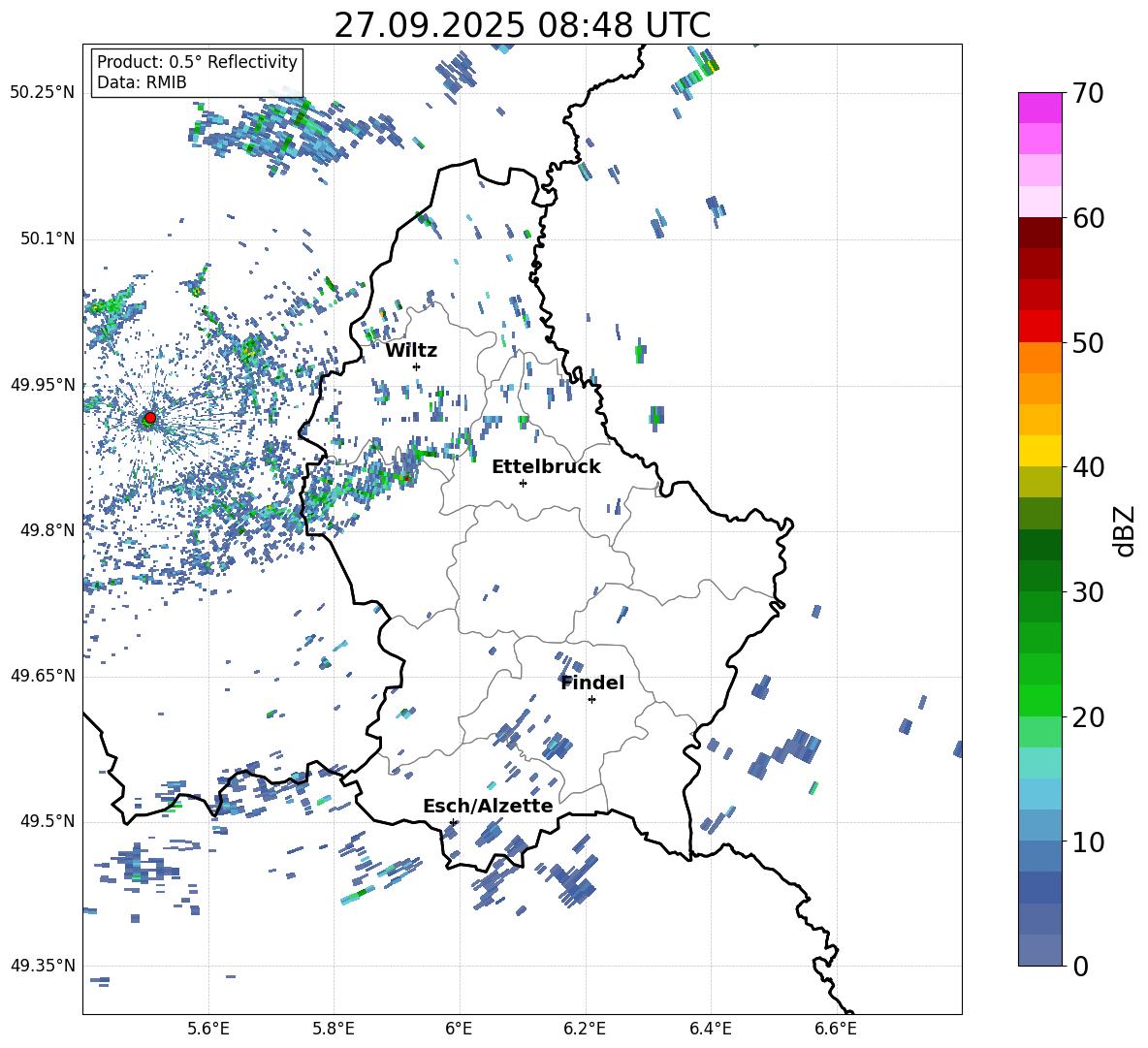The image size is (1148, 1048).
Task: Click the red radar site marker
Action: (149, 418)
